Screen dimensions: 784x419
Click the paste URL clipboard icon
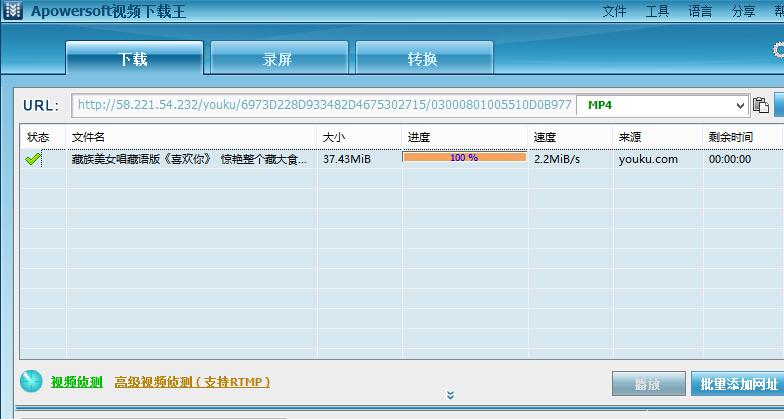pos(760,105)
